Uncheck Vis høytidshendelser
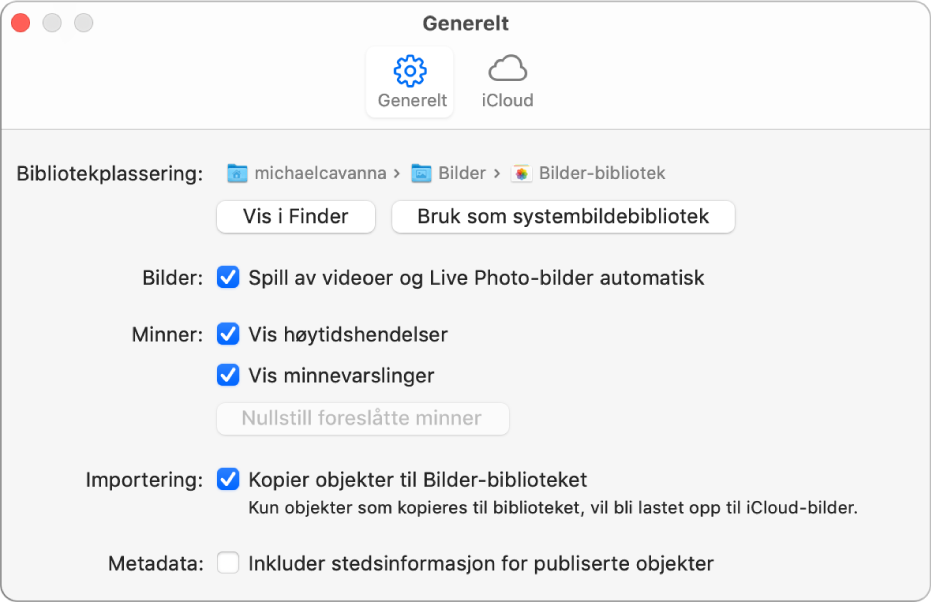Screen dimensions: 931x604 click(228, 335)
